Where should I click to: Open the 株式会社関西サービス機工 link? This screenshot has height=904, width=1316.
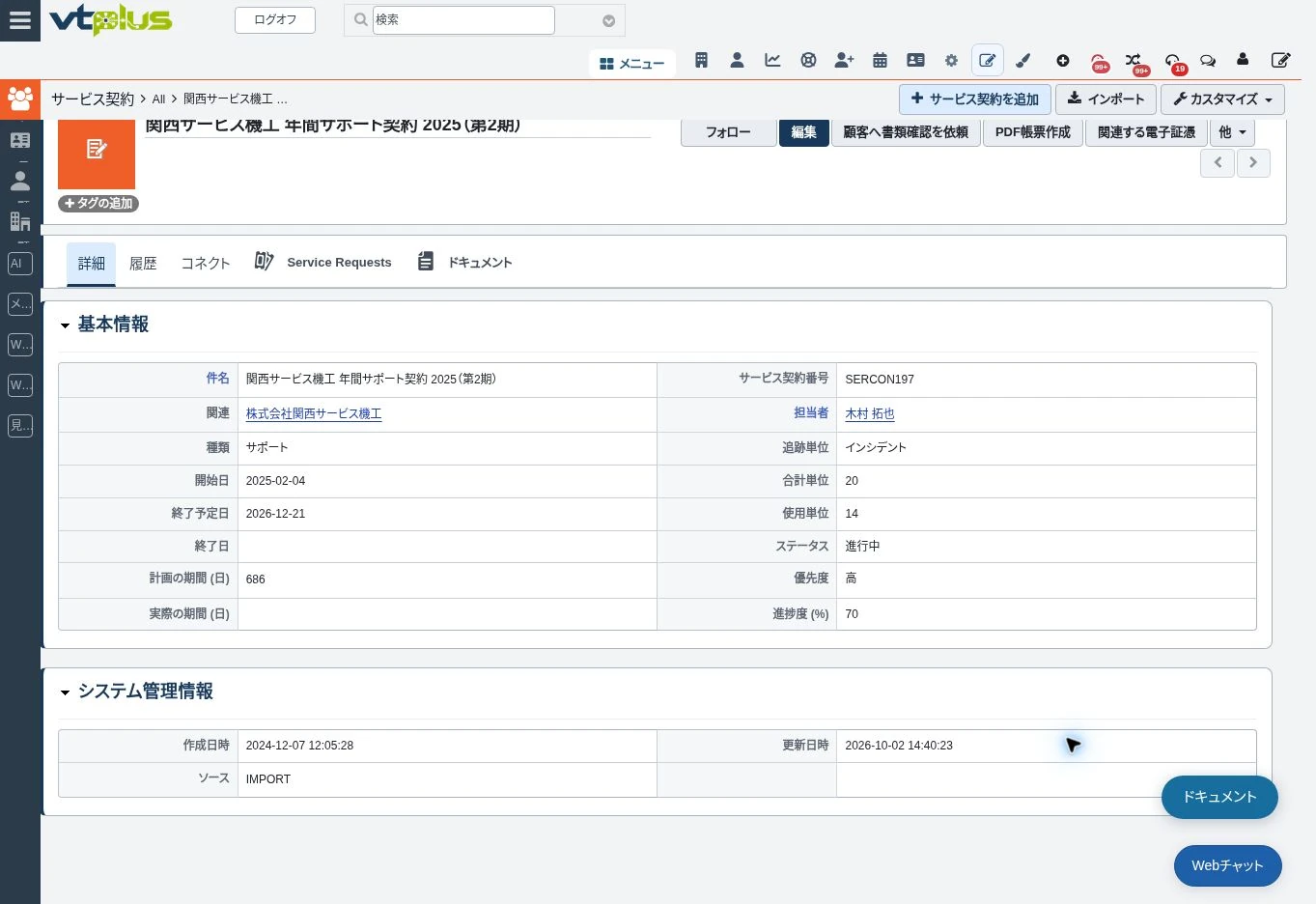(314, 414)
